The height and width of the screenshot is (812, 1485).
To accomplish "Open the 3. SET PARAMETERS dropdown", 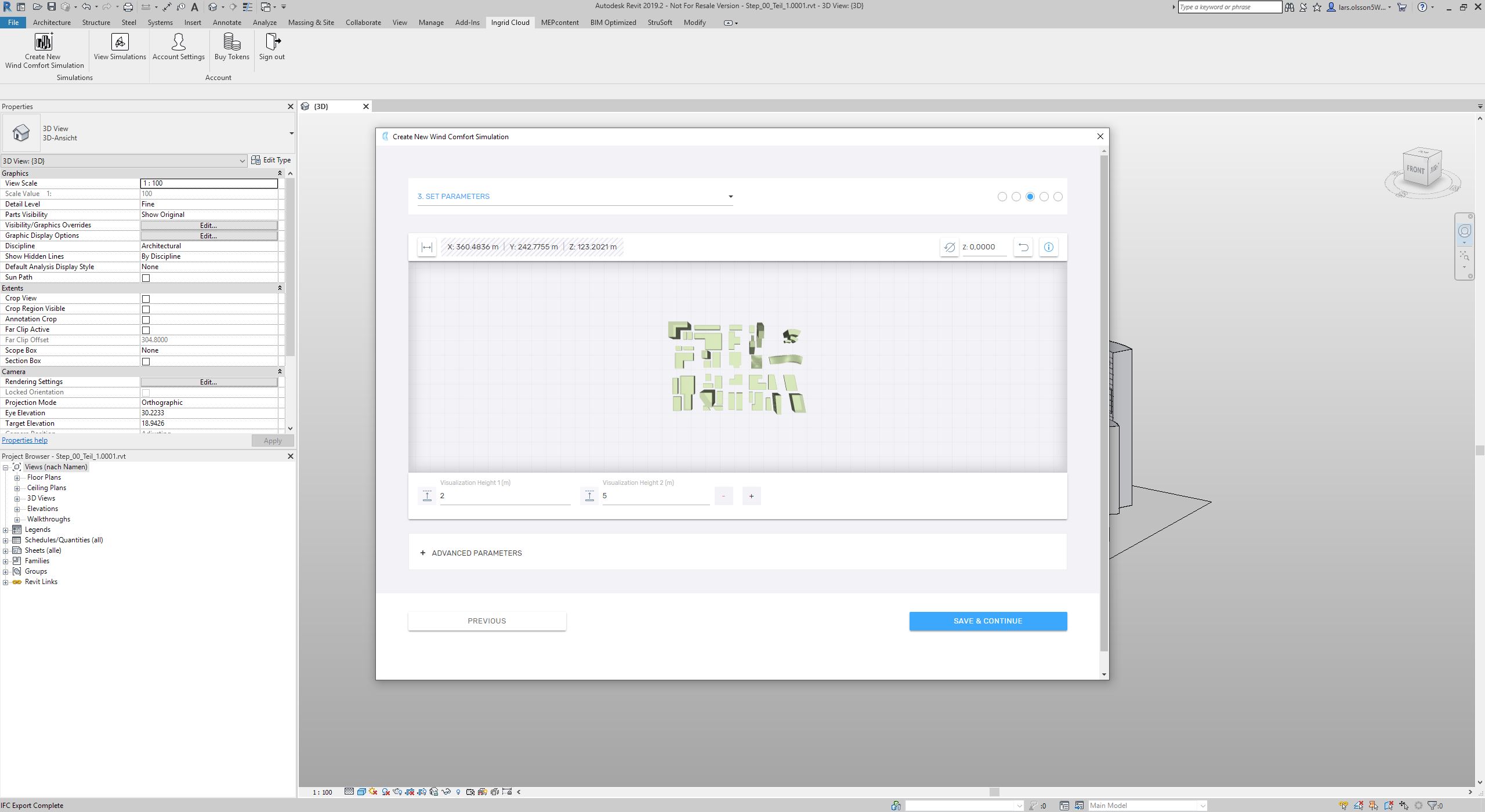I will (574, 197).
